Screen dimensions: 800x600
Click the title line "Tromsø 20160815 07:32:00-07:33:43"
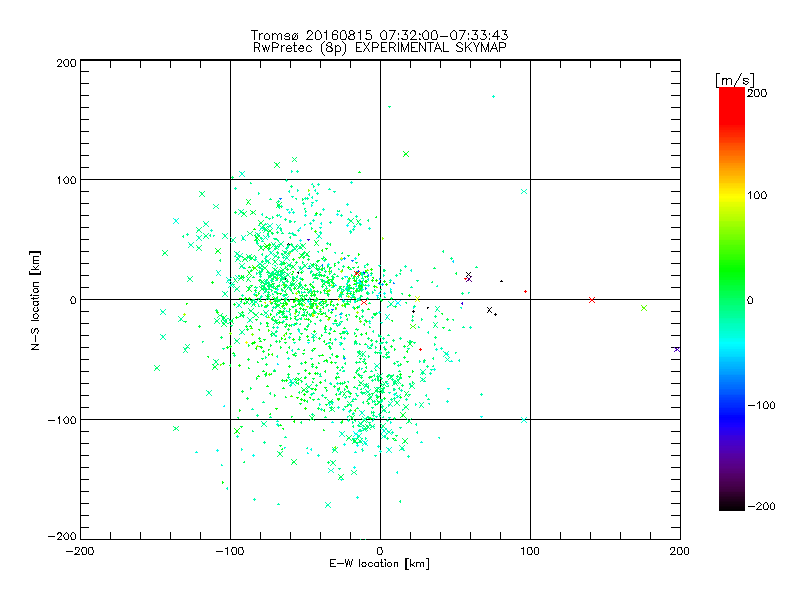coord(379,35)
